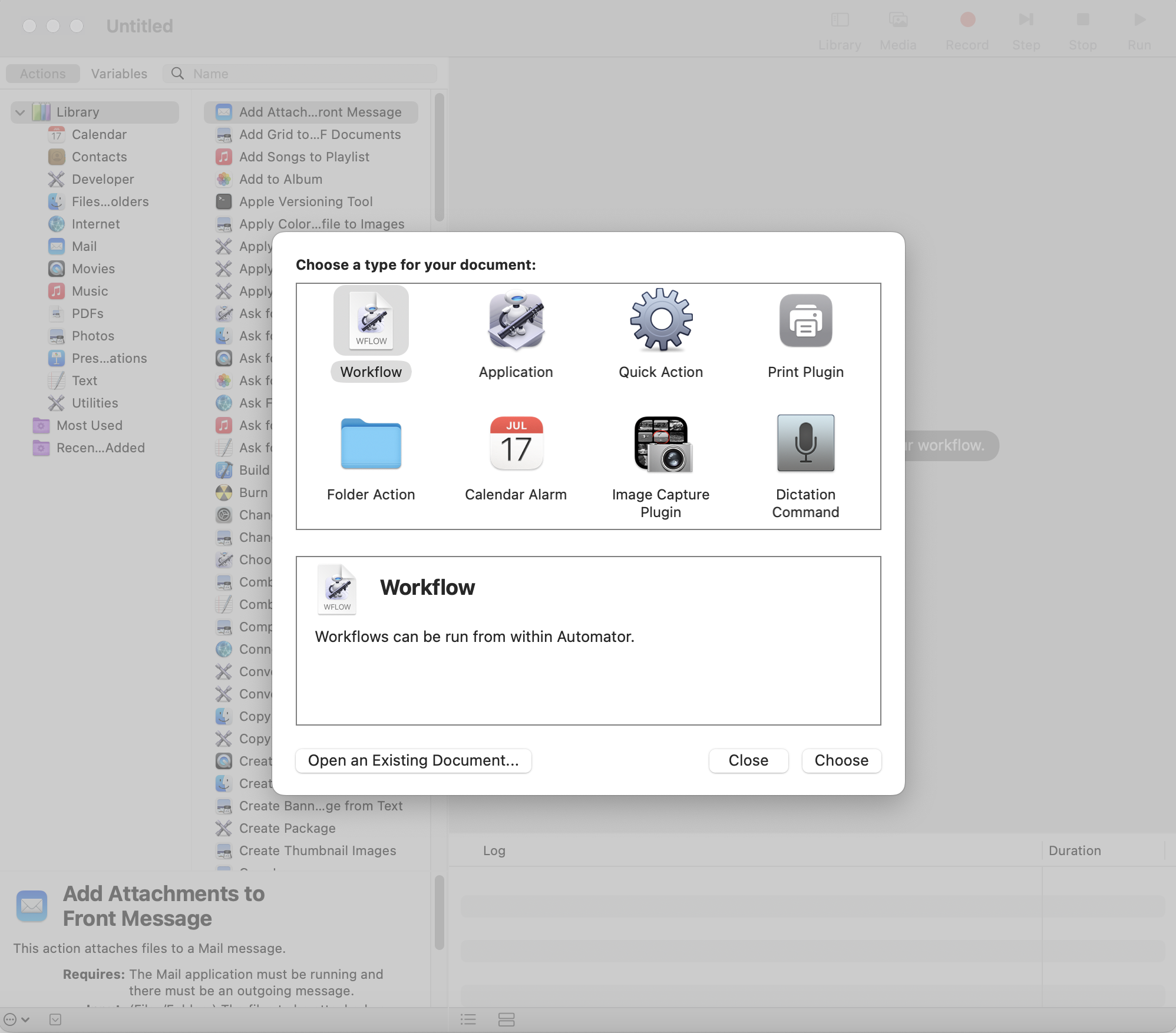Click the Run toolbar button

(1139, 31)
